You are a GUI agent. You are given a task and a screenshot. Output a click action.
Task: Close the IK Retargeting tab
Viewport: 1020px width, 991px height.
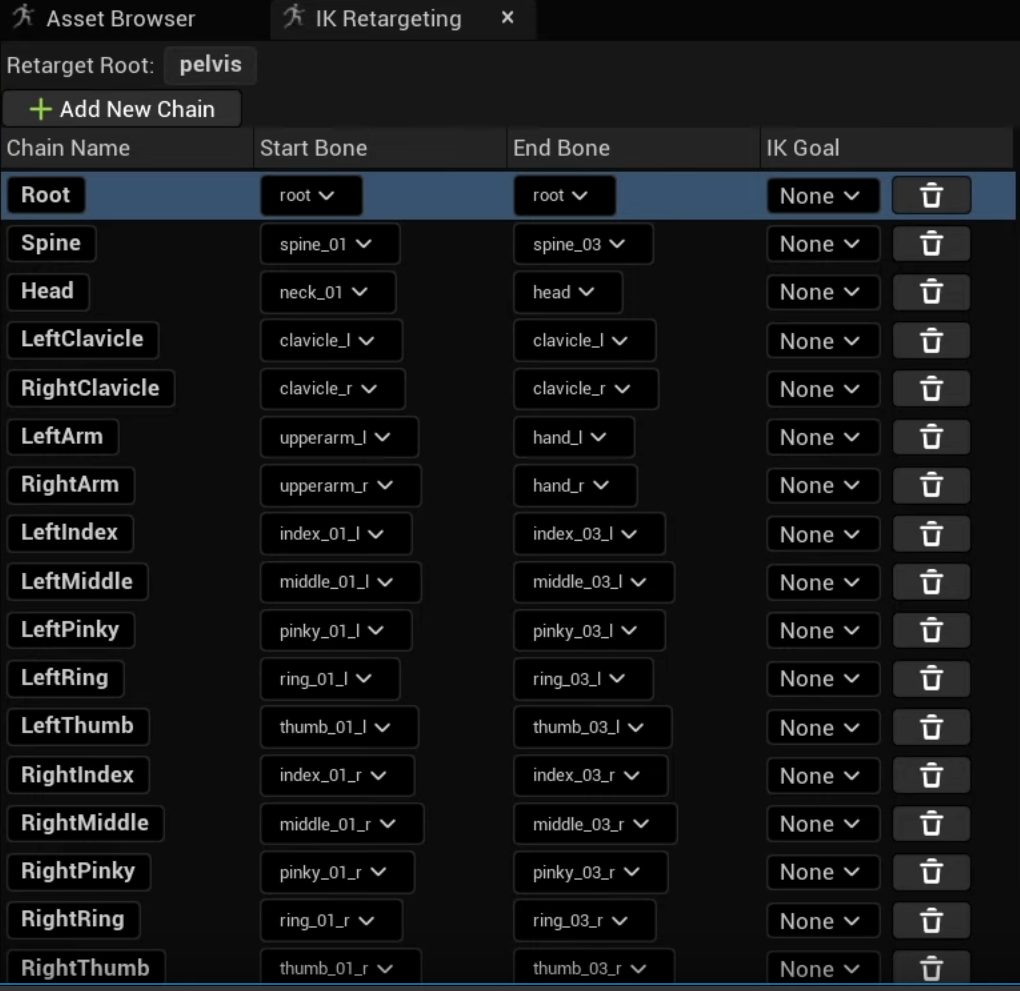point(508,18)
